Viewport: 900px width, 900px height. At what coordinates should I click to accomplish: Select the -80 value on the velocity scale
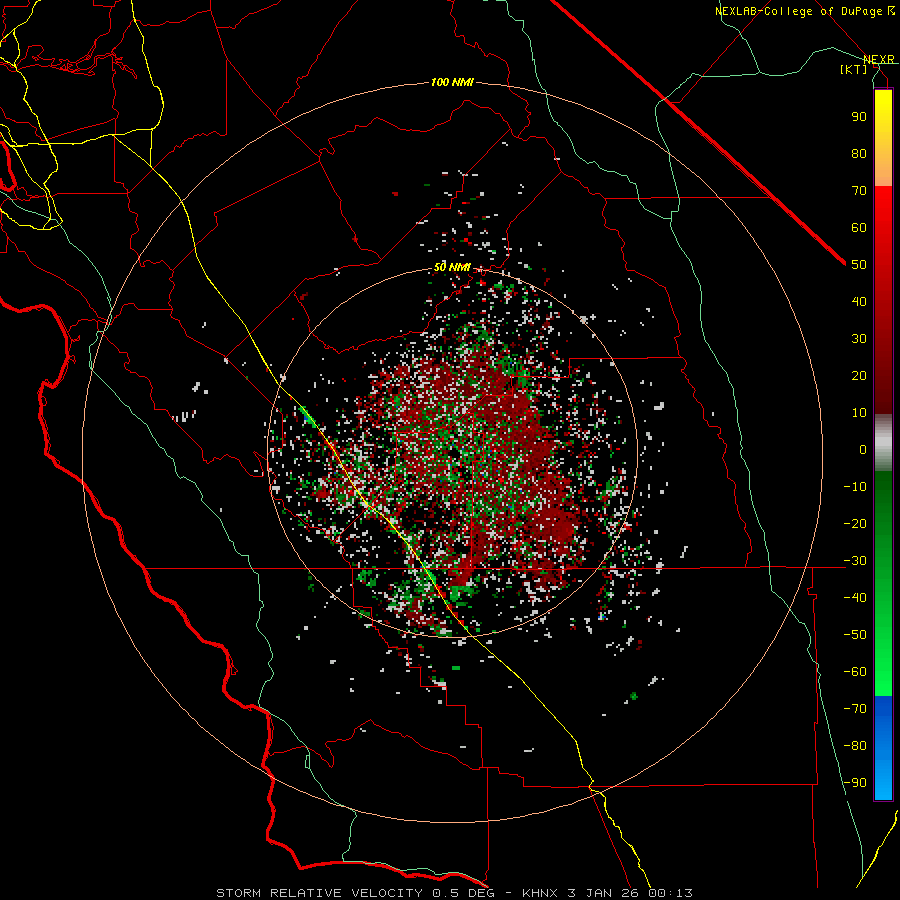pyautogui.click(x=855, y=746)
